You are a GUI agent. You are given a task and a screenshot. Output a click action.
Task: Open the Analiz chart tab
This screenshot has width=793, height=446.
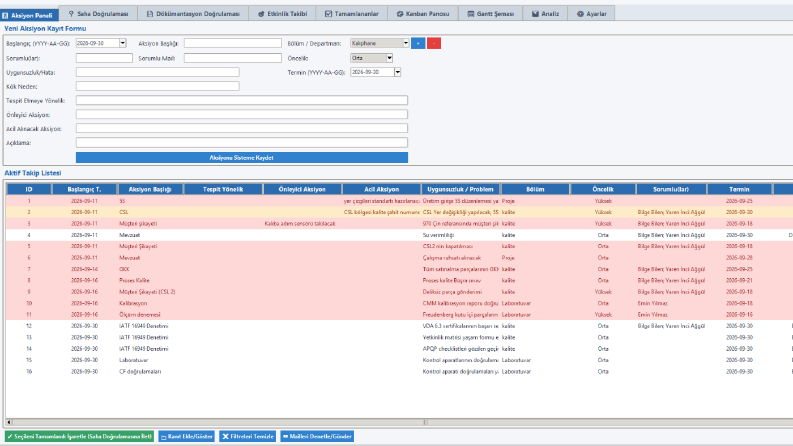pos(545,14)
